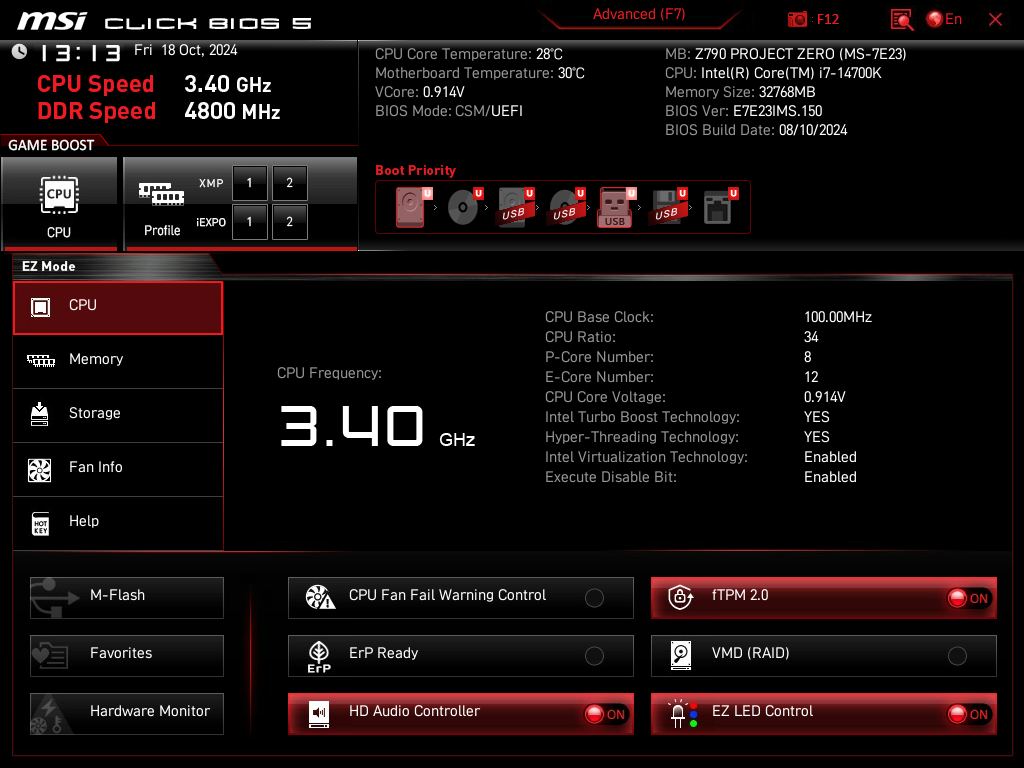Change language via the globe En icon
Image resolution: width=1024 pixels, height=768 pixels.
pos(944,19)
